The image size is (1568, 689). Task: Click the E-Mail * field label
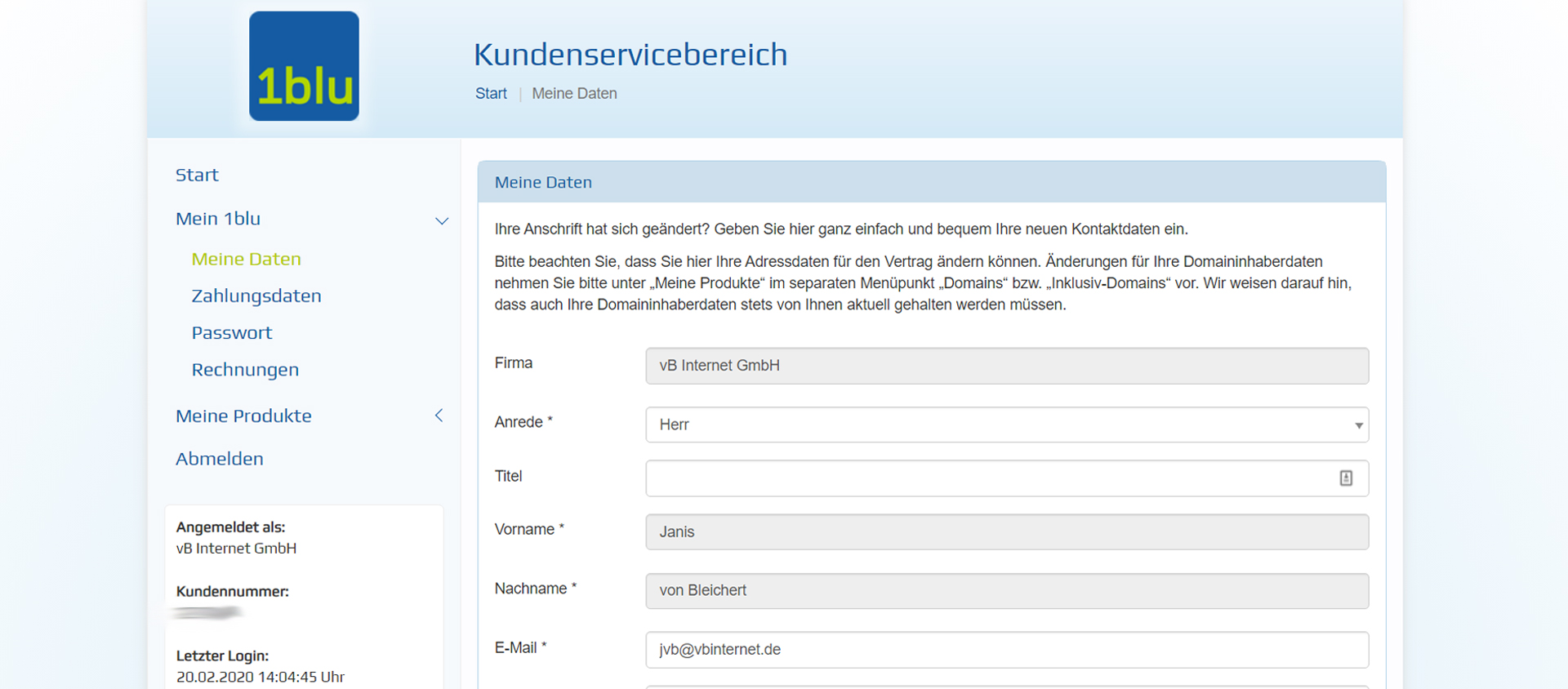click(520, 648)
